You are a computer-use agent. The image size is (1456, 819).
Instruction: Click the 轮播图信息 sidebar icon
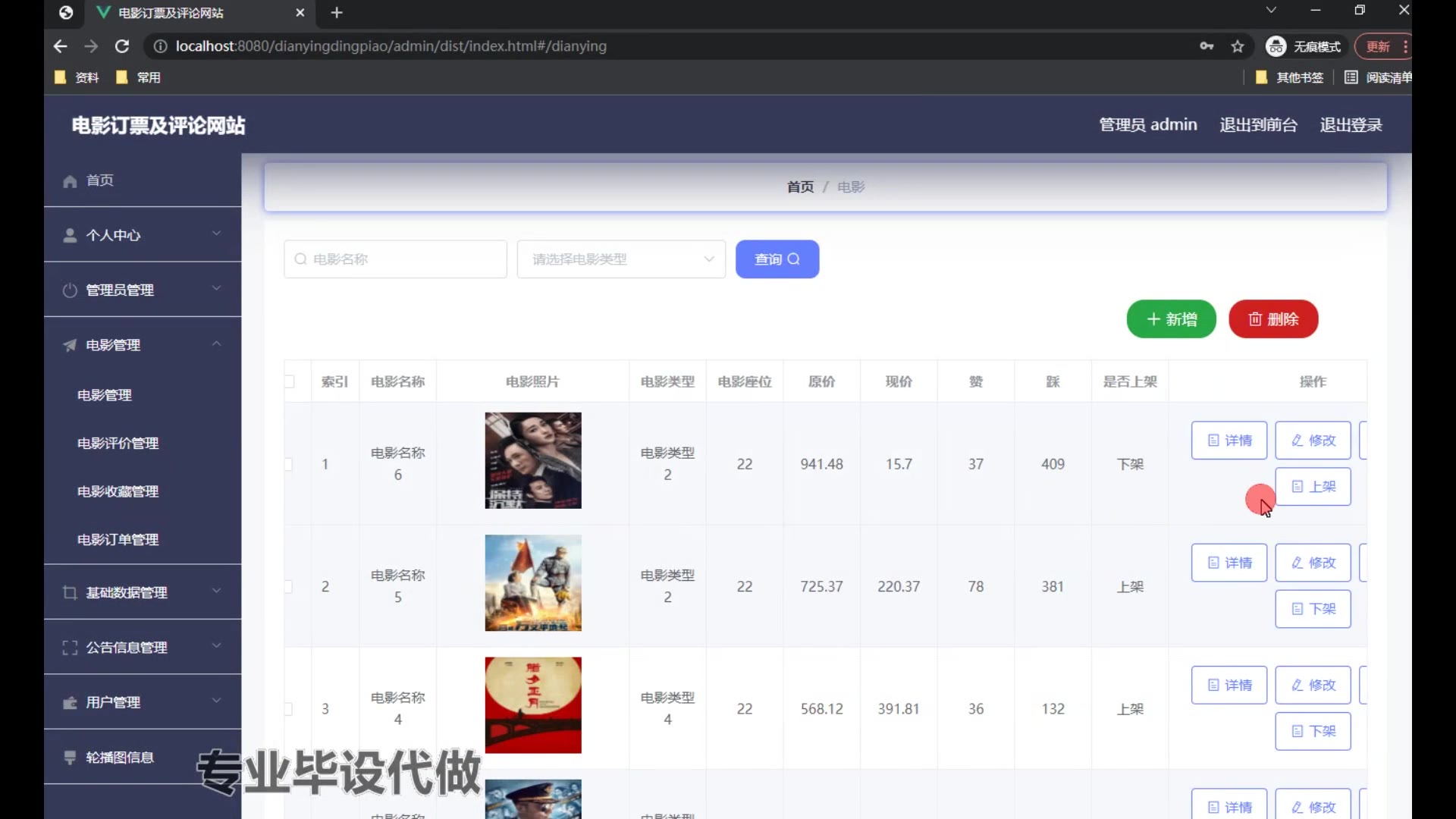tap(70, 758)
